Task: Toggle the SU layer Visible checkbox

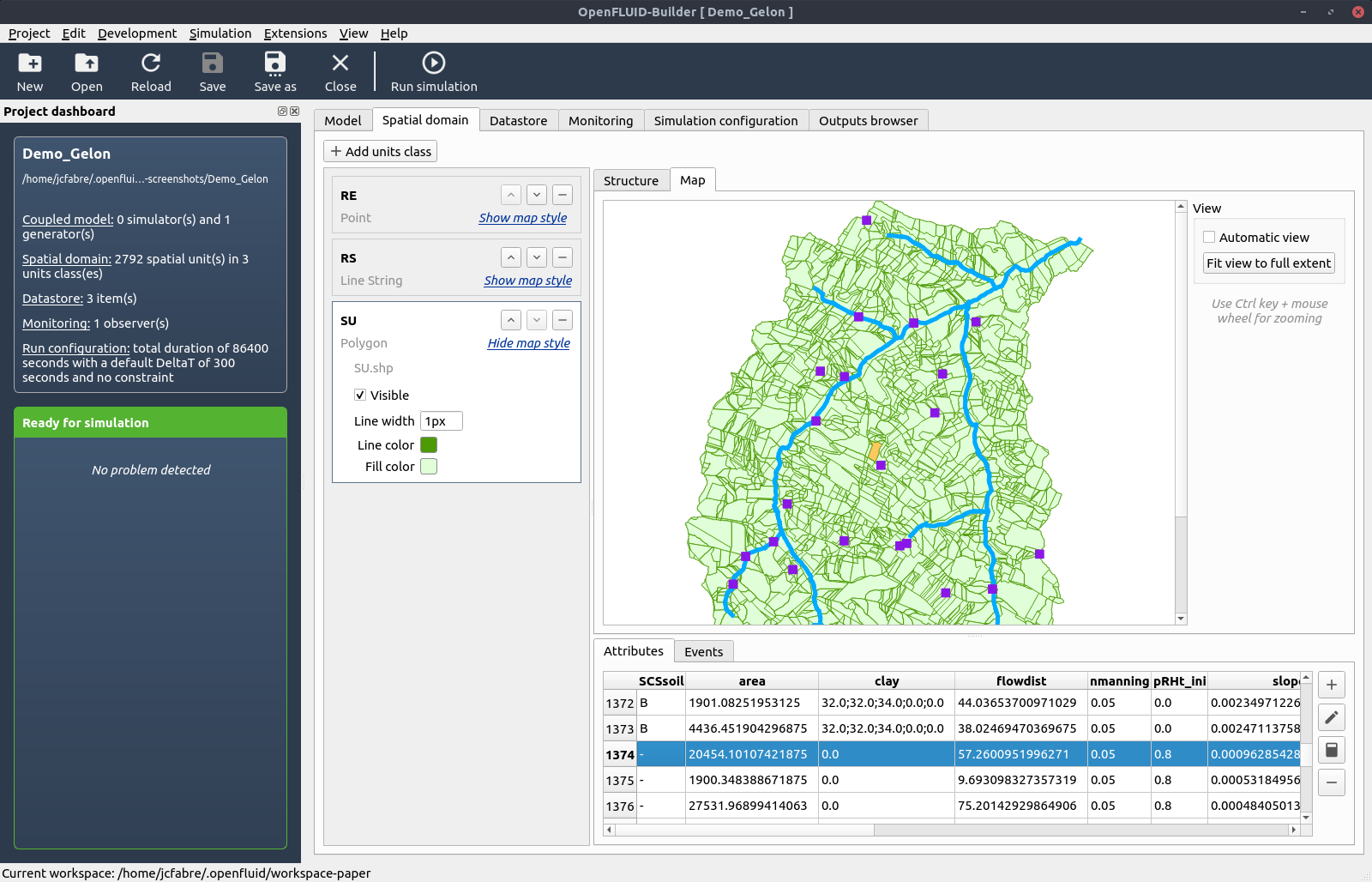Action: [x=360, y=396]
